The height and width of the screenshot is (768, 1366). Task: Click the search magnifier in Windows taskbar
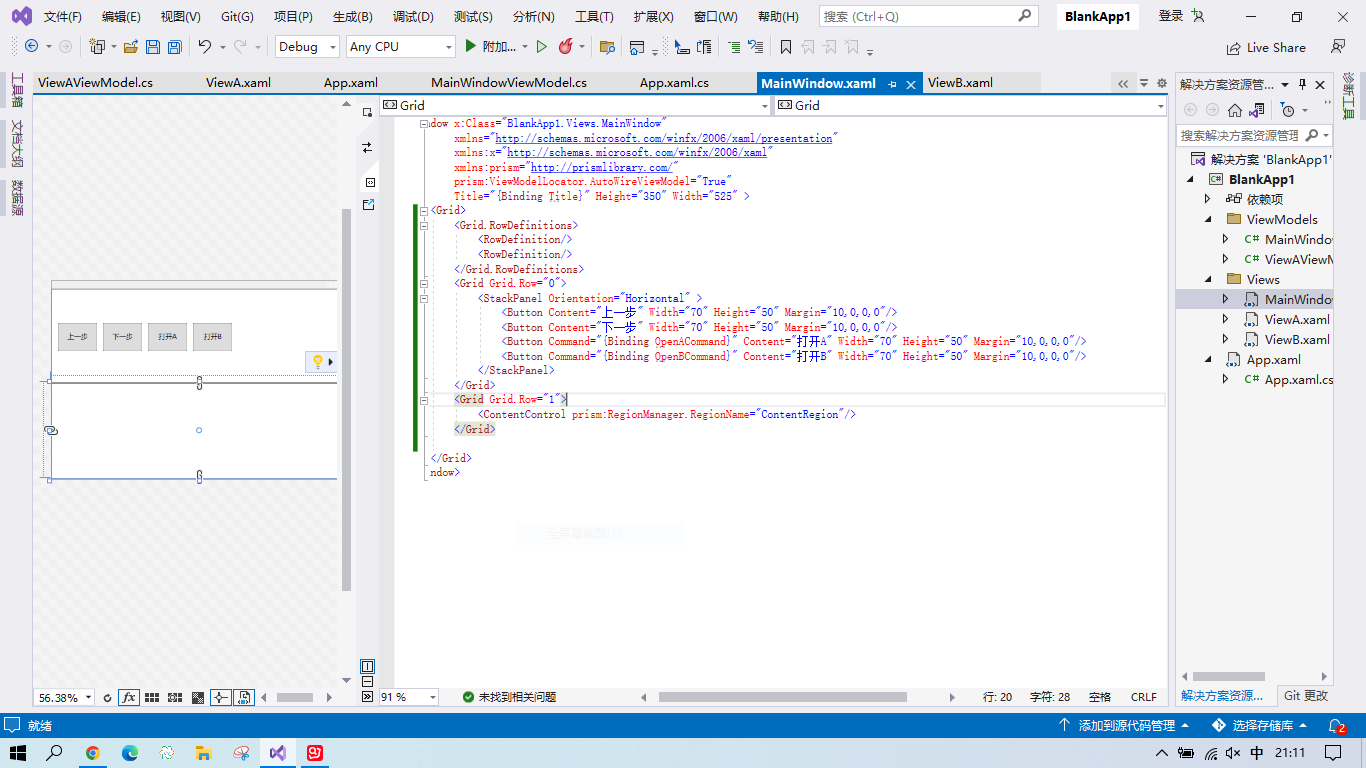click(x=55, y=753)
